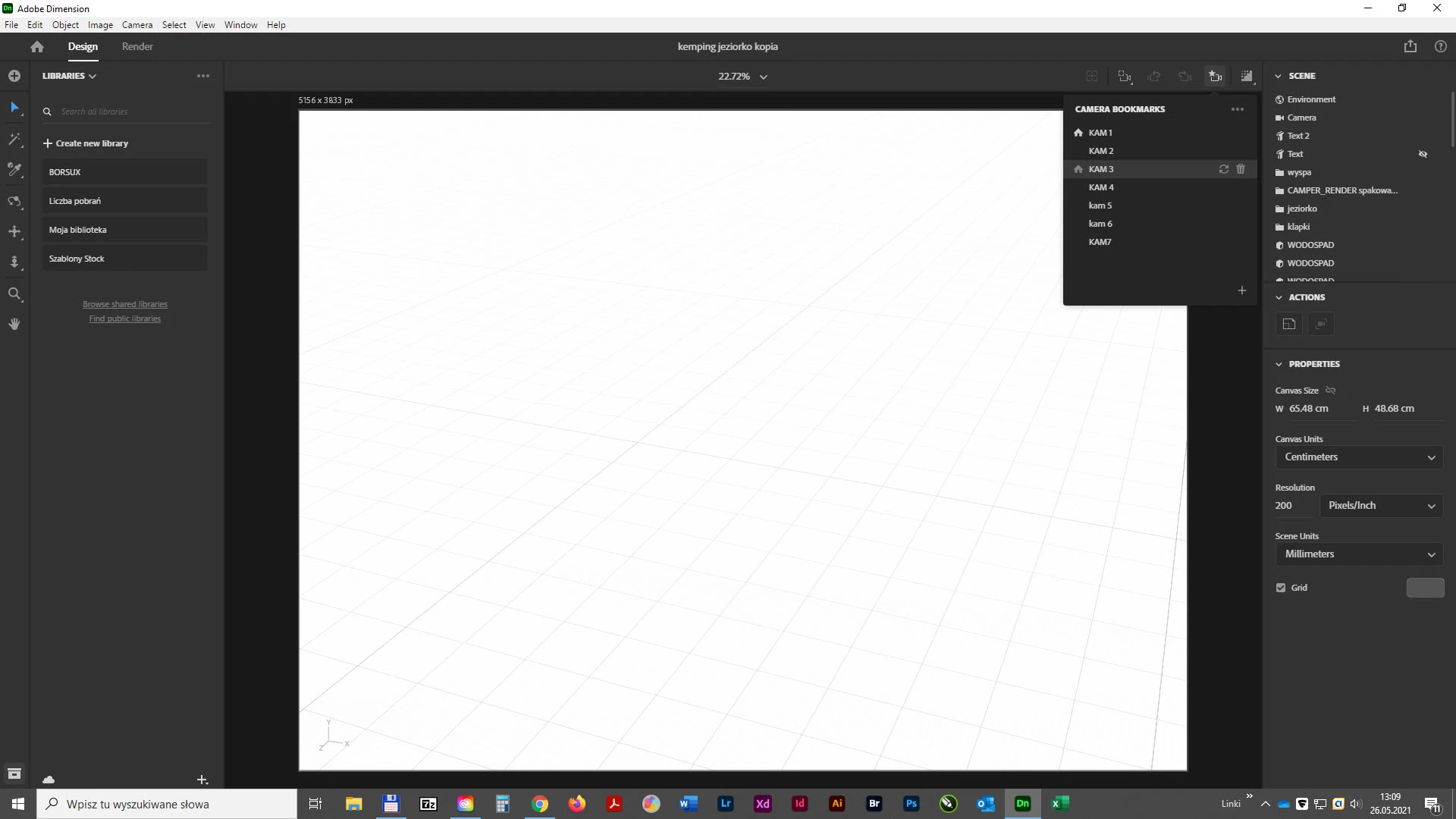The image size is (1456, 819).
Task: Open the Browse shared libraries link
Action: pos(125,304)
